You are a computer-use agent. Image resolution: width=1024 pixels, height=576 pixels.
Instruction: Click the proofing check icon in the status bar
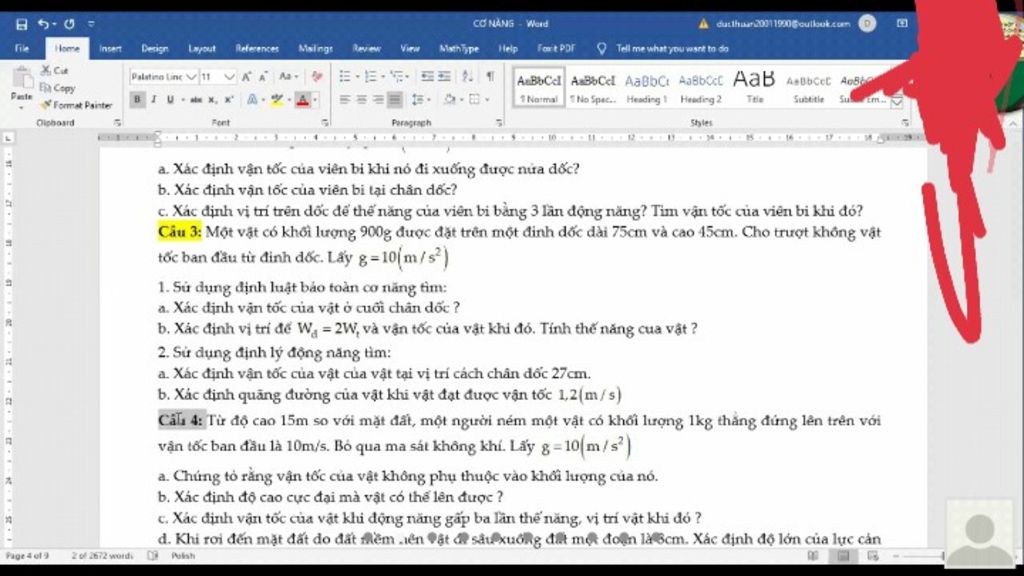tap(153, 556)
